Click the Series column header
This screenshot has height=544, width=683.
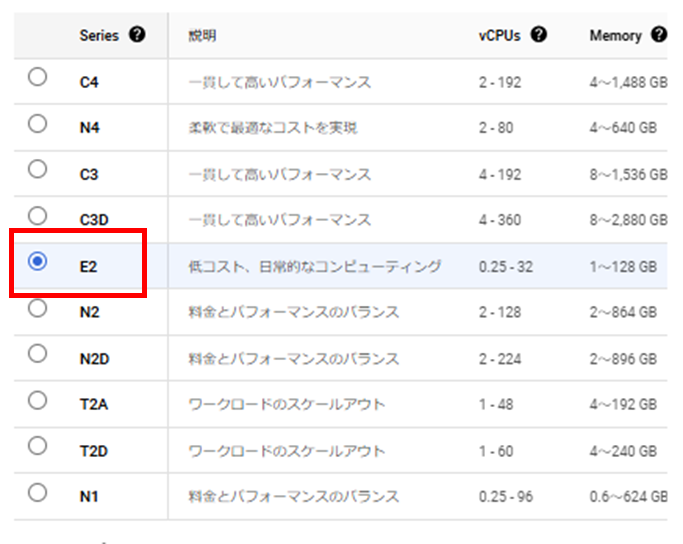[x=99, y=35]
